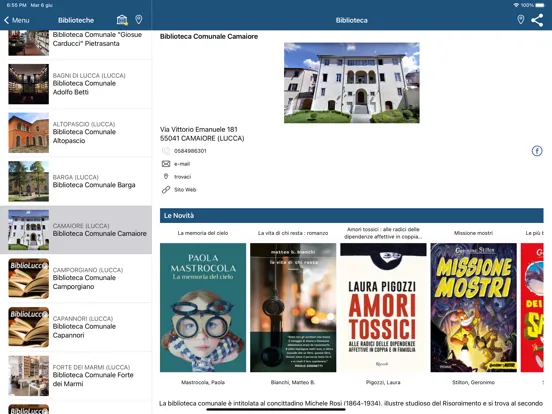Viewport: 552px width, 414px height.
Task: Tap the pin icon beside trovaci
Action: click(x=166, y=176)
